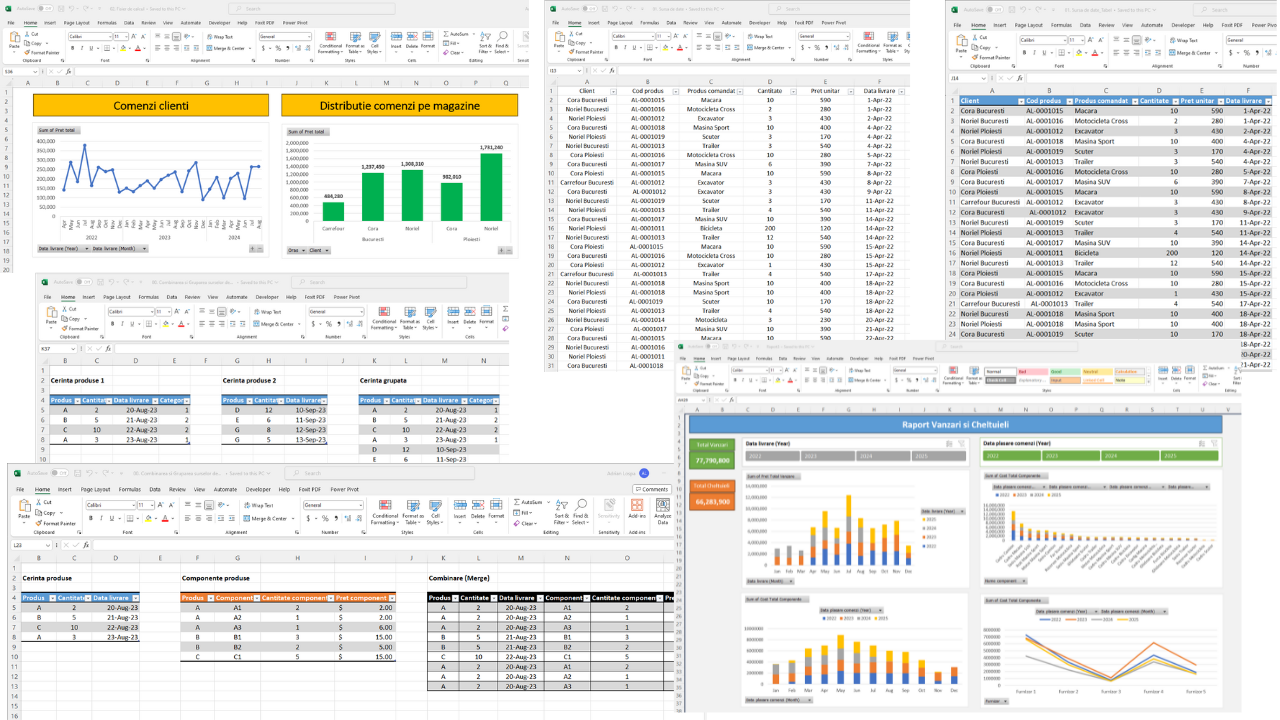1280x720 pixels.
Task: Open the Client column filter dropdown
Action: pos(1020,101)
